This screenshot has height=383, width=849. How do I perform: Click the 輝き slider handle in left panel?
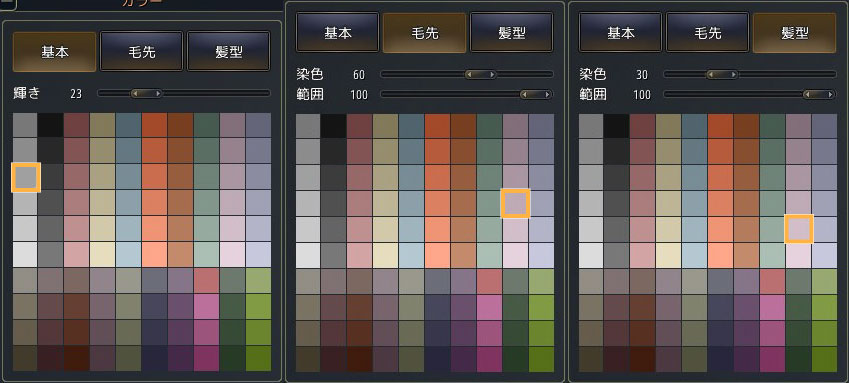[146, 93]
